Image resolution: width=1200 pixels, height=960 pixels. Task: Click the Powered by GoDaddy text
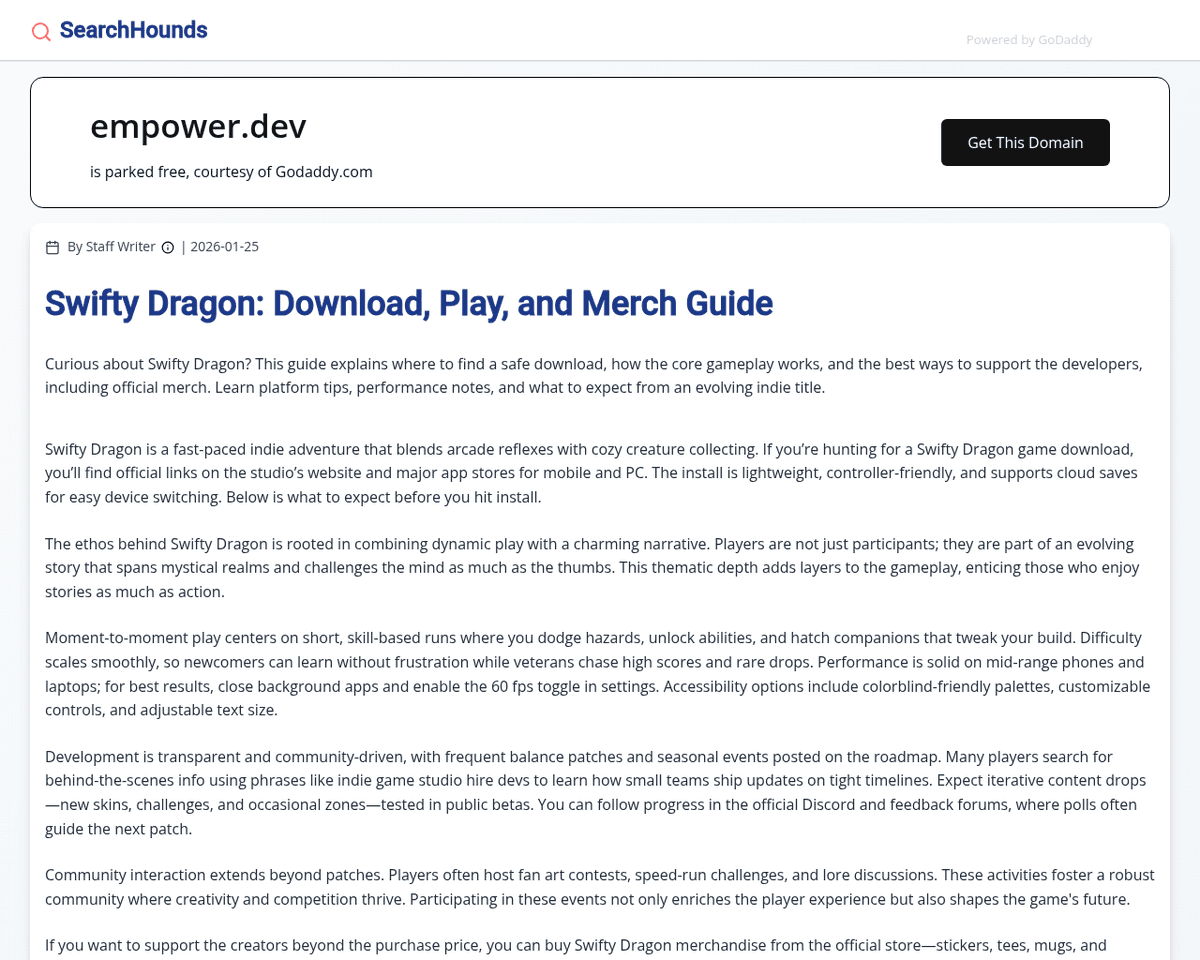point(1028,40)
